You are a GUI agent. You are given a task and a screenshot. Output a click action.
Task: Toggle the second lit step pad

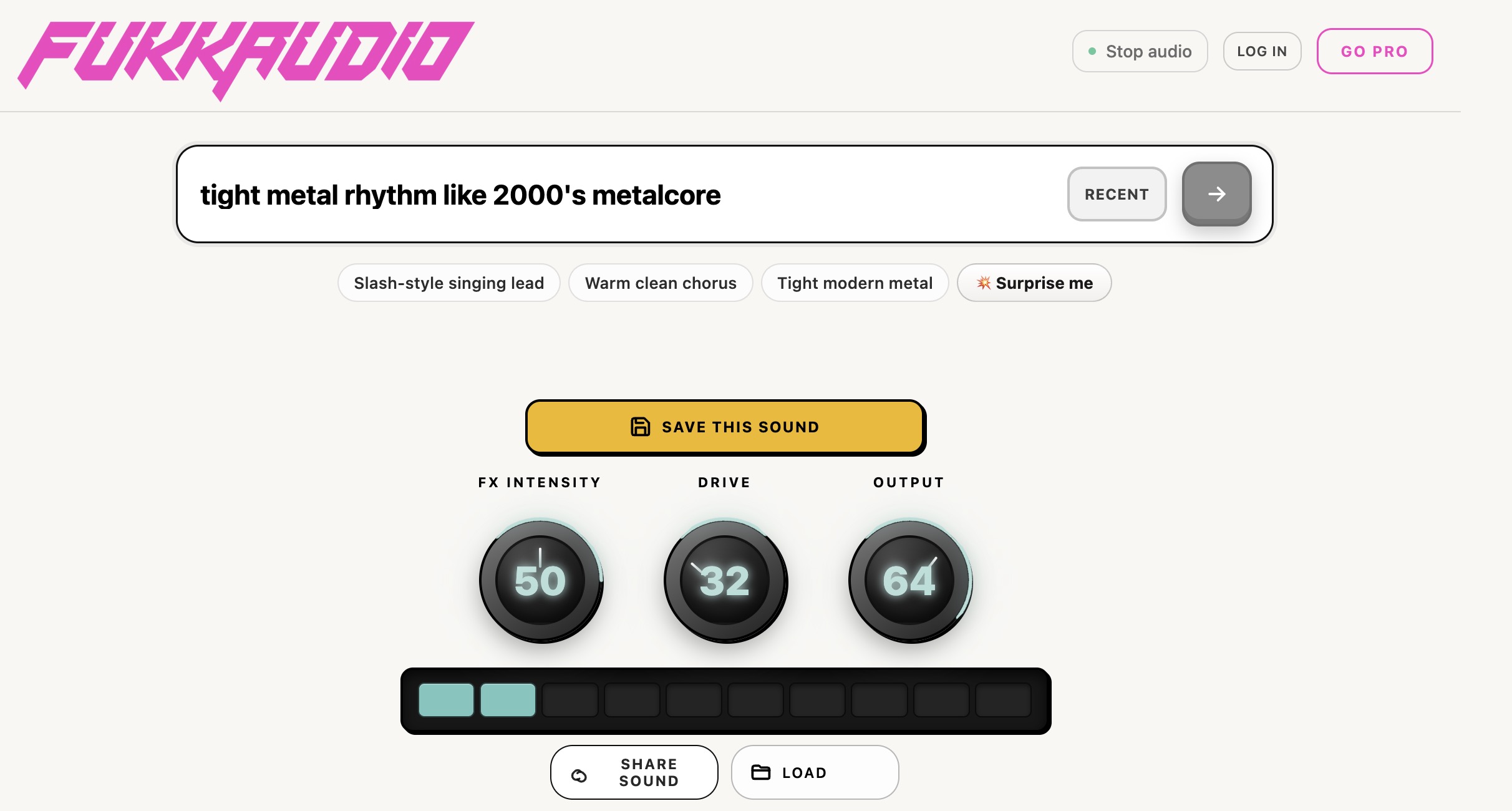(x=508, y=700)
